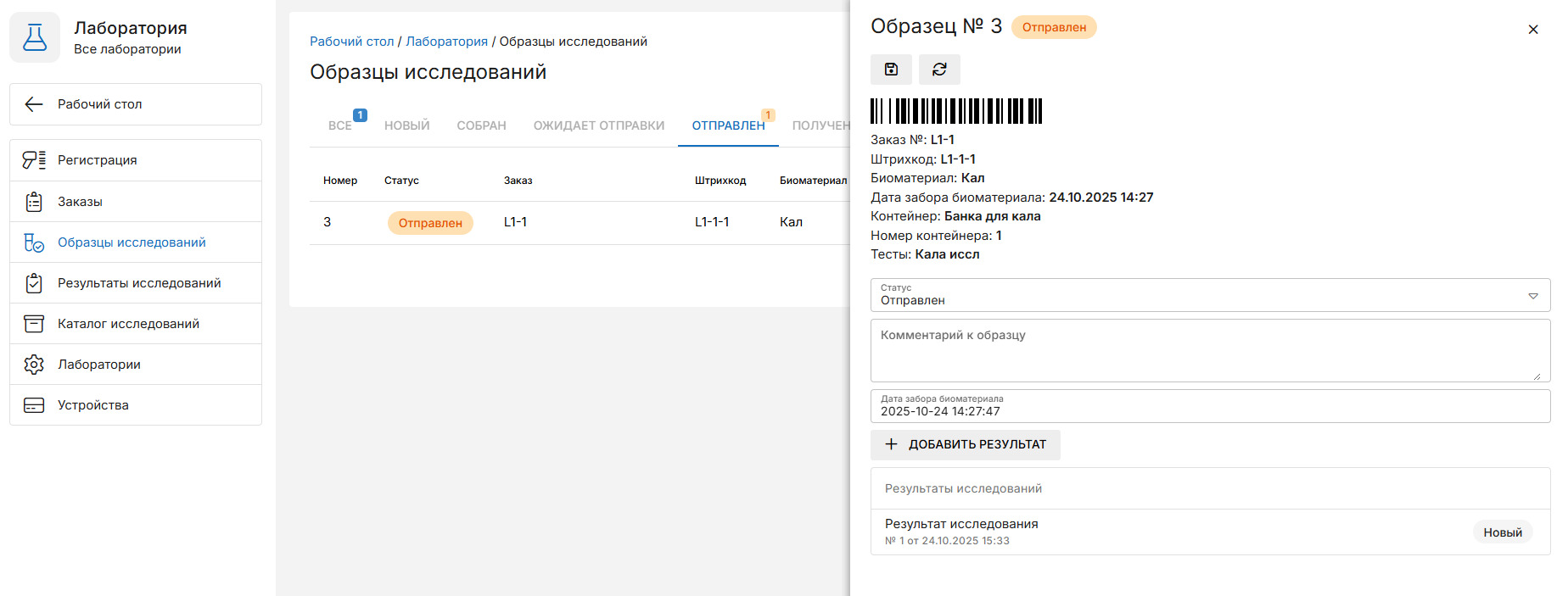This screenshot has height=596, width=1568.
Task: Click the flask laboratory logo icon
Action: (x=35, y=37)
